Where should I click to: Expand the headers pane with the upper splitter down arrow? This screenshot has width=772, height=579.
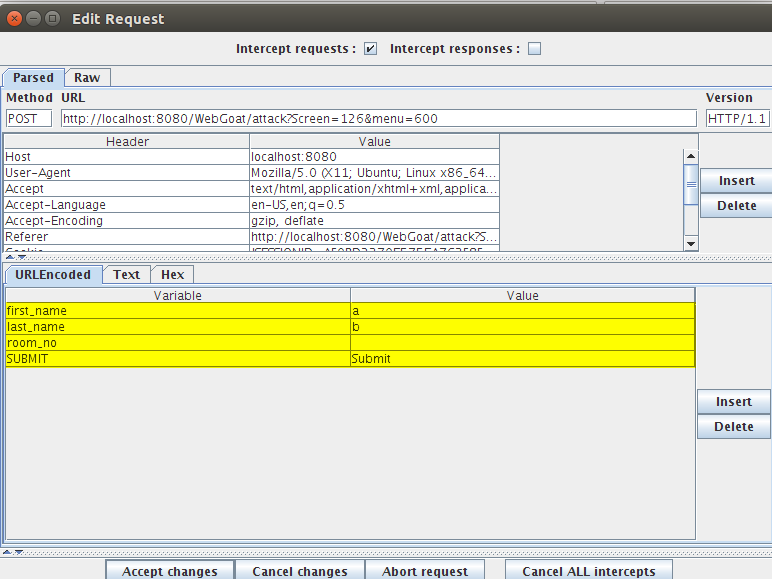22,257
